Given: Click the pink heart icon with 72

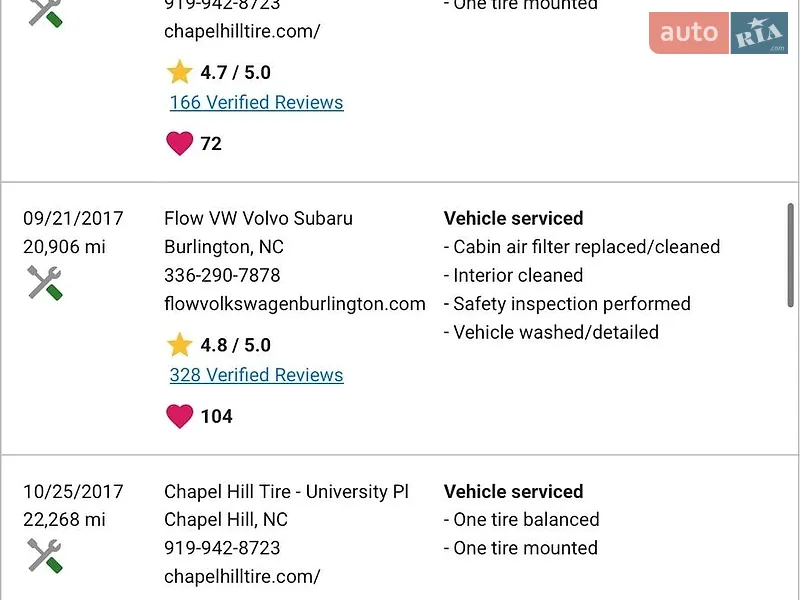Looking at the screenshot, I should click(x=180, y=143).
